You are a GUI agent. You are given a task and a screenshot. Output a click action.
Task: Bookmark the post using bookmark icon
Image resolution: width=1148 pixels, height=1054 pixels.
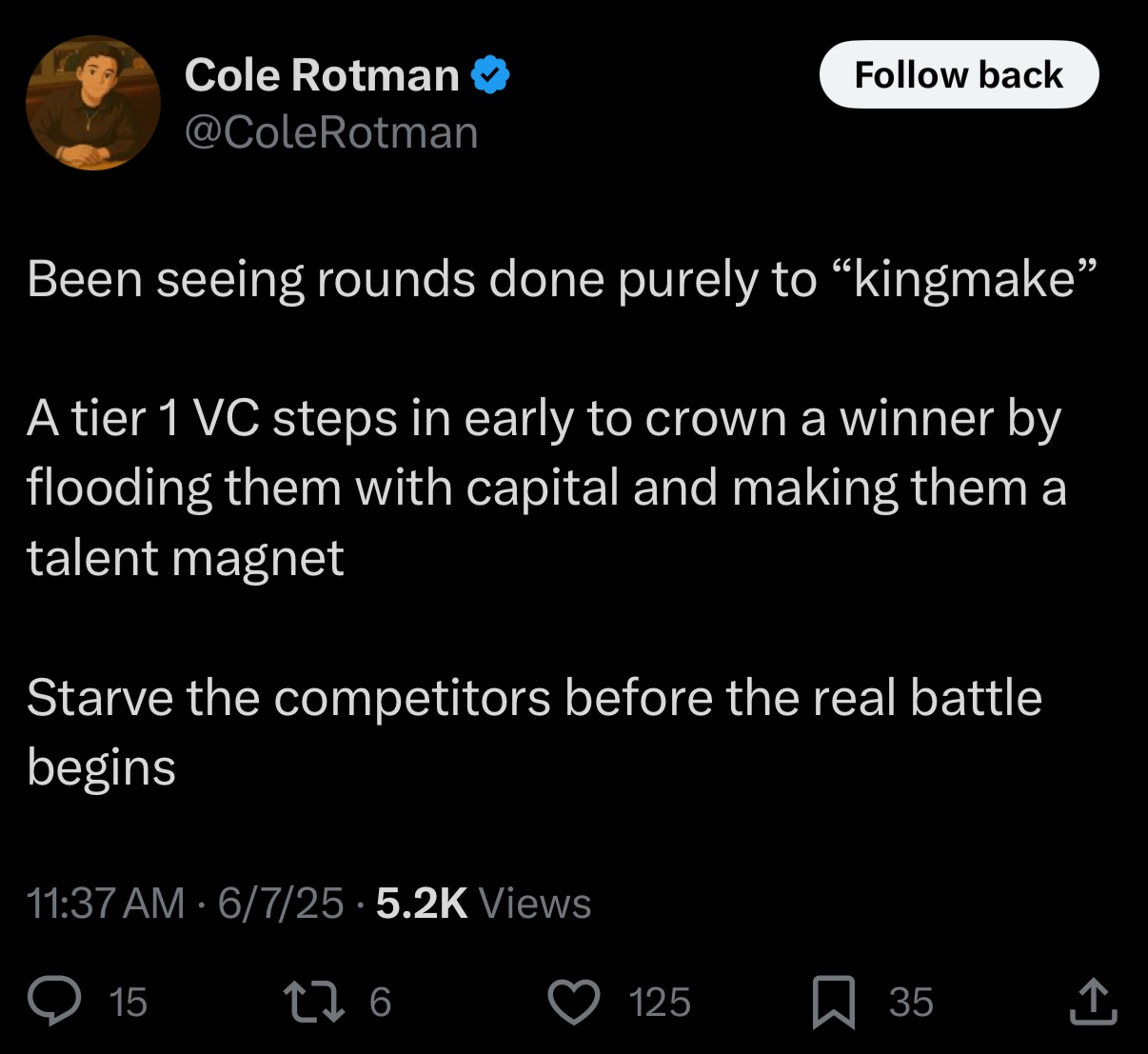834,1003
